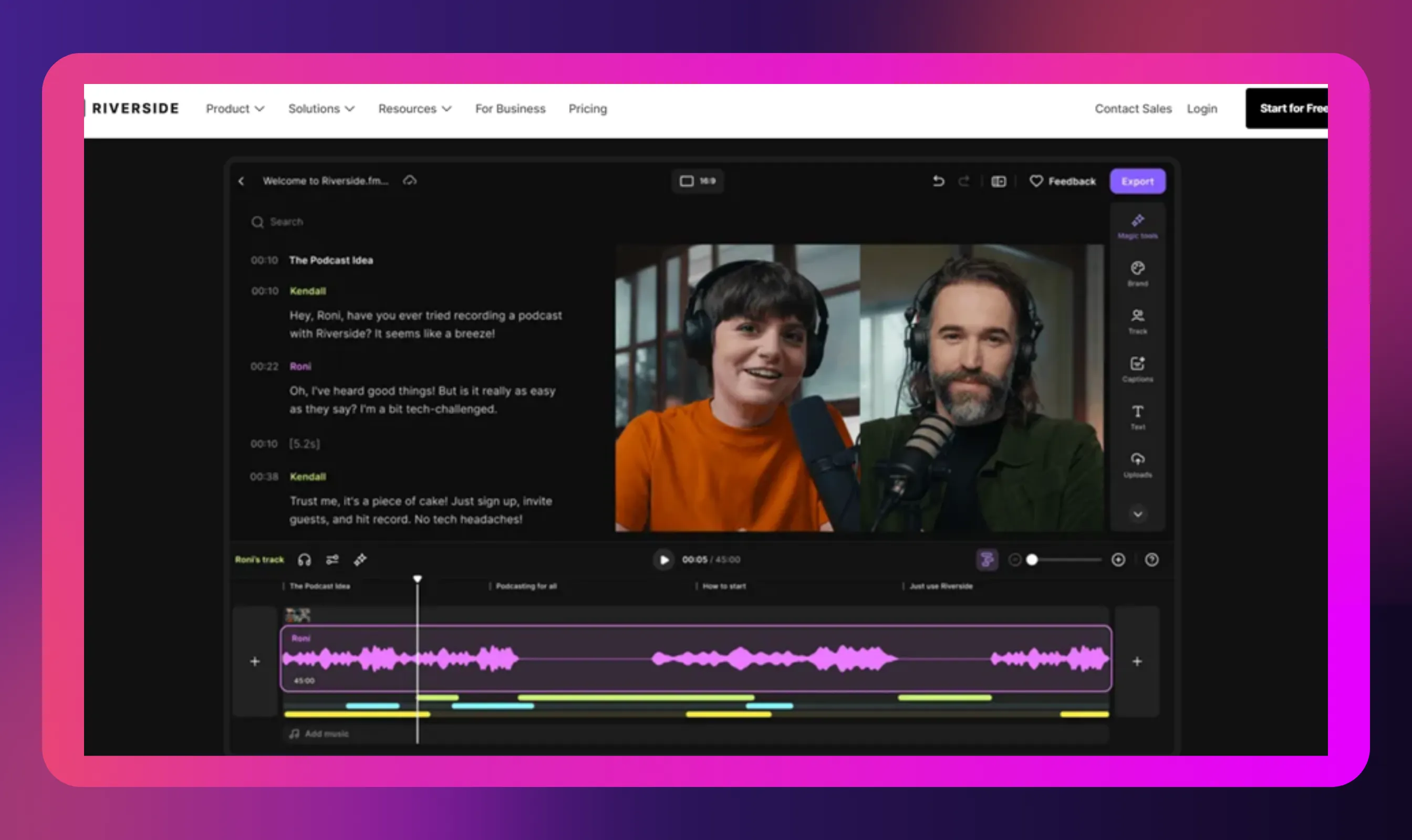Open the Uploads panel
Screen dimensions: 1412x840
tap(1137, 464)
